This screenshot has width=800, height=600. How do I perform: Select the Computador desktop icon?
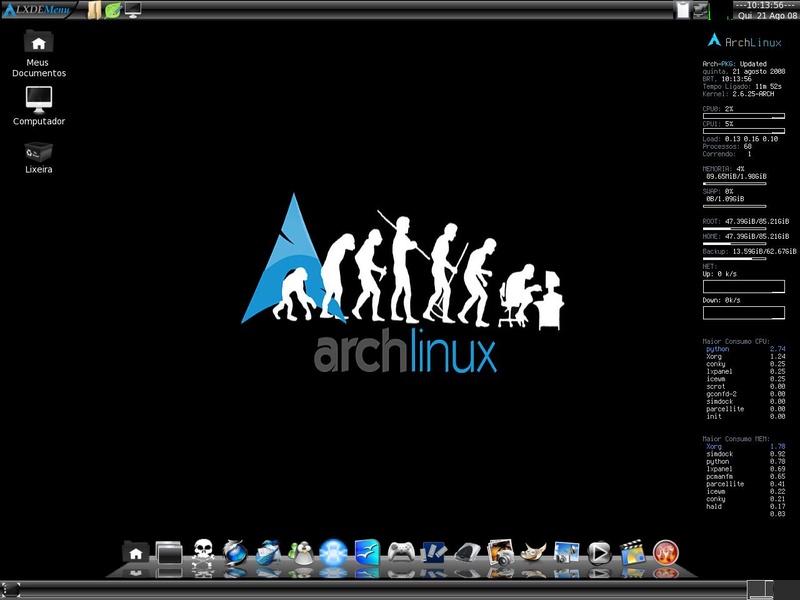tap(39, 99)
